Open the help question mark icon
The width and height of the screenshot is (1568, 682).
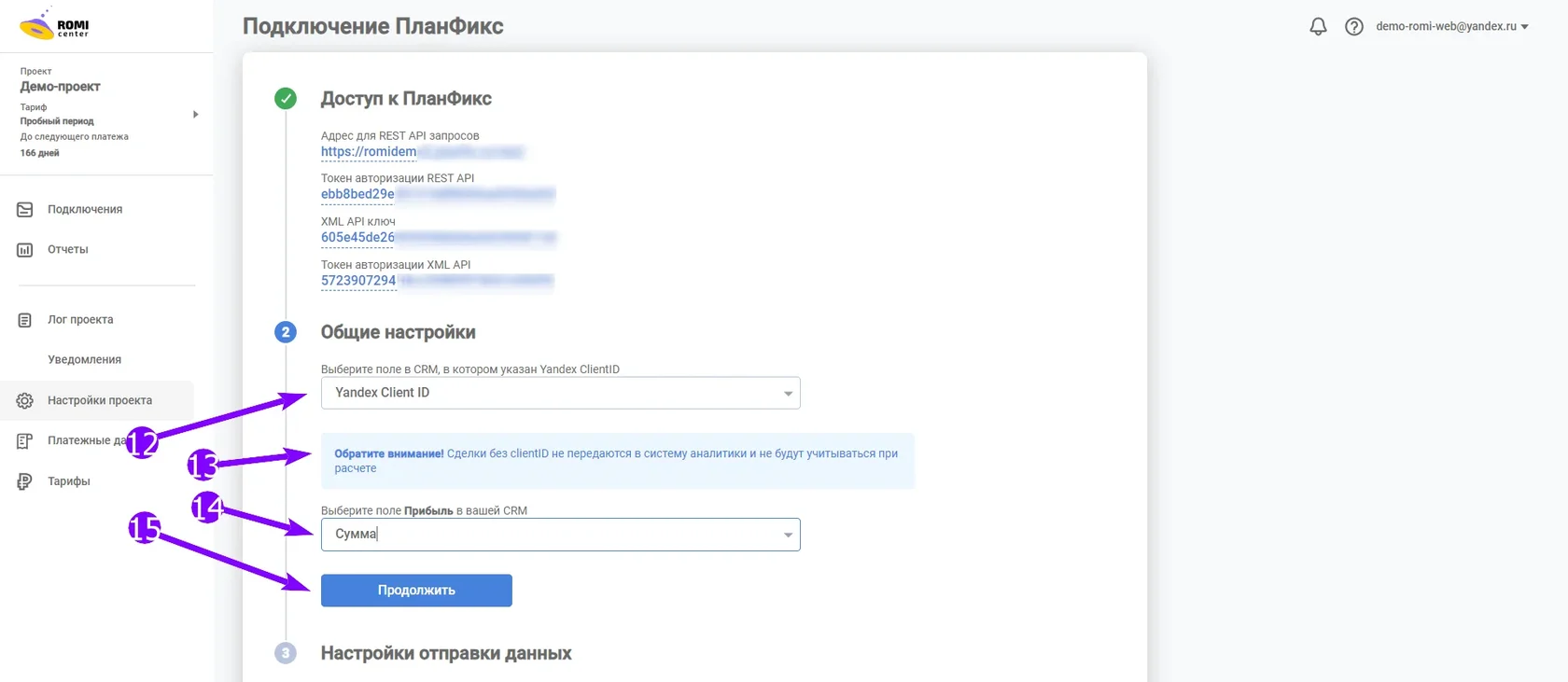tap(1353, 26)
